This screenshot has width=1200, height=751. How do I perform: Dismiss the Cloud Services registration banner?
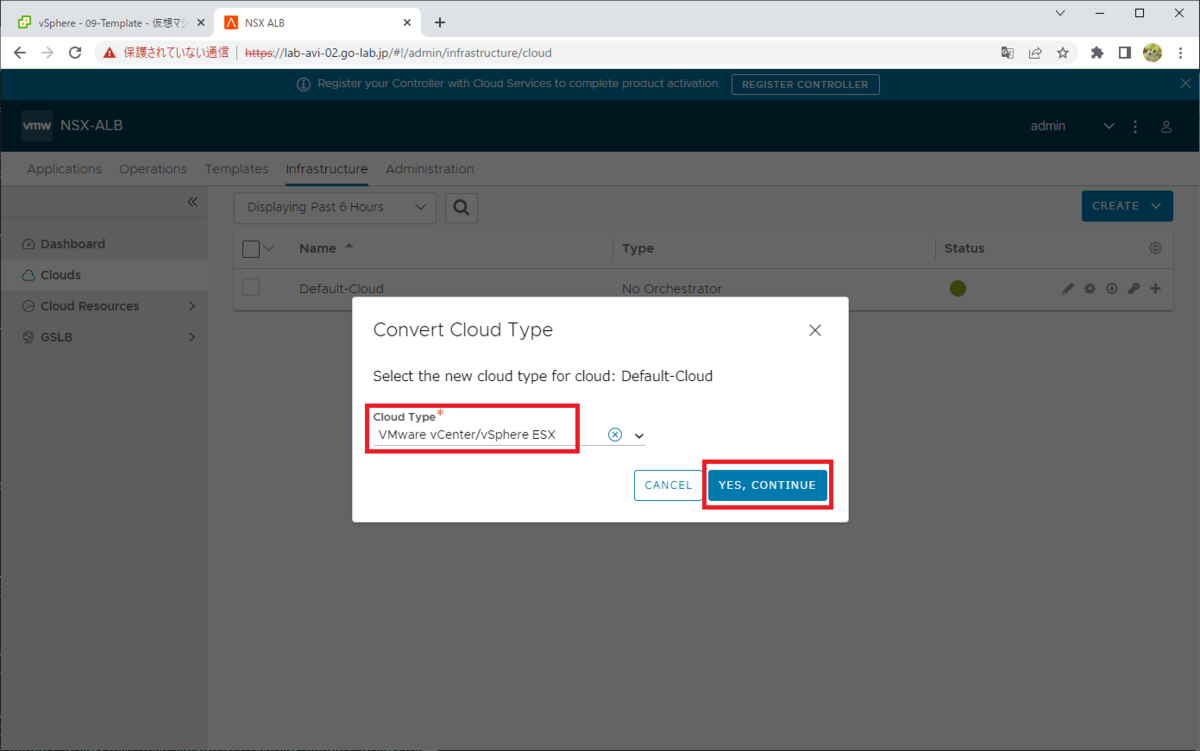[x=1185, y=84]
